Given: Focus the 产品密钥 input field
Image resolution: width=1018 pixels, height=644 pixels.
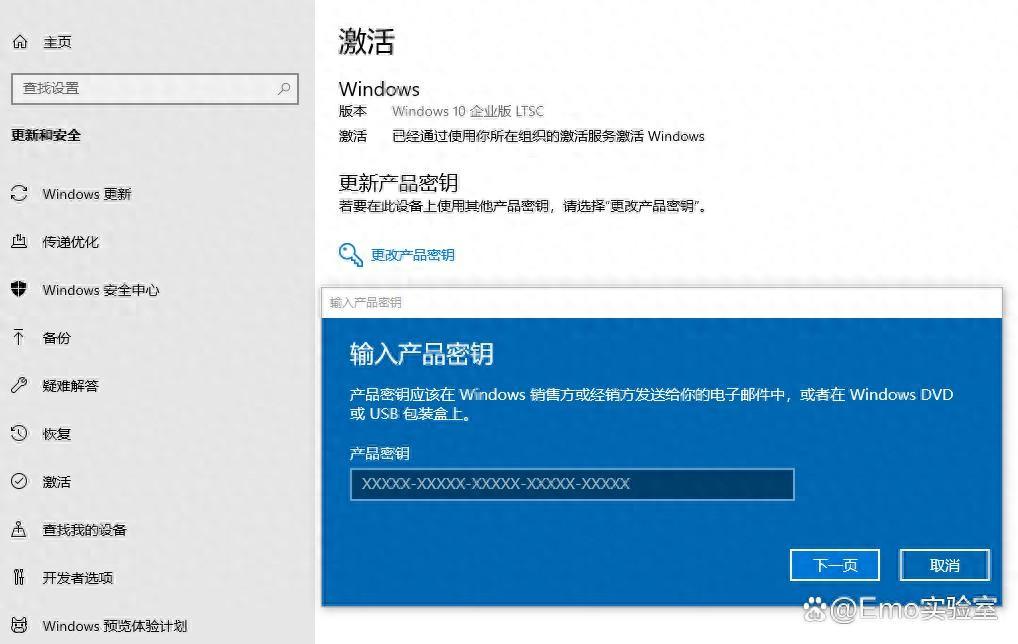Looking at the screenshot, I should pyautogui.click(x=572, y=484).
